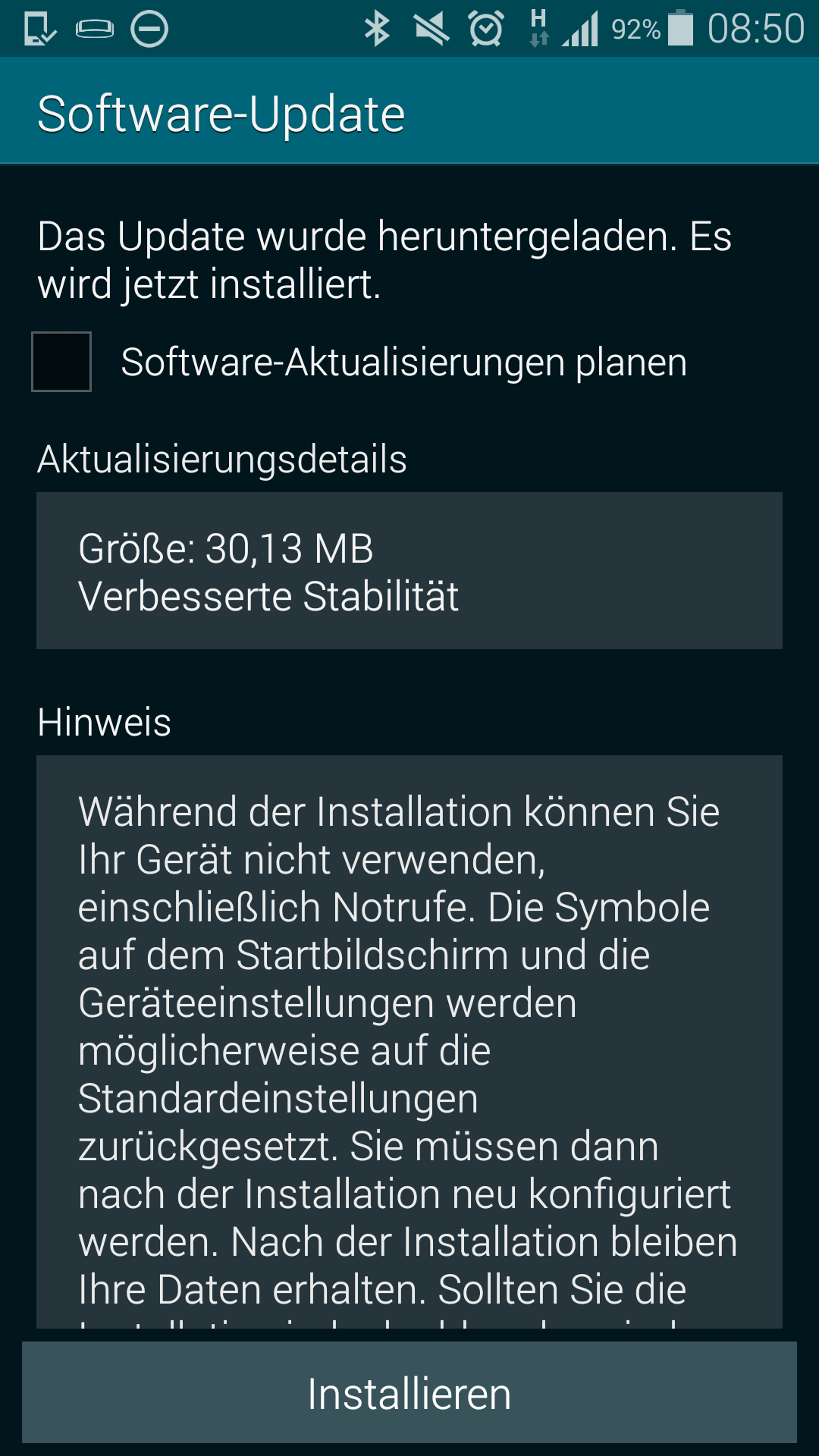Tap the 08:50 clock in status bar
819x1456 pixels.
[755, 30]
